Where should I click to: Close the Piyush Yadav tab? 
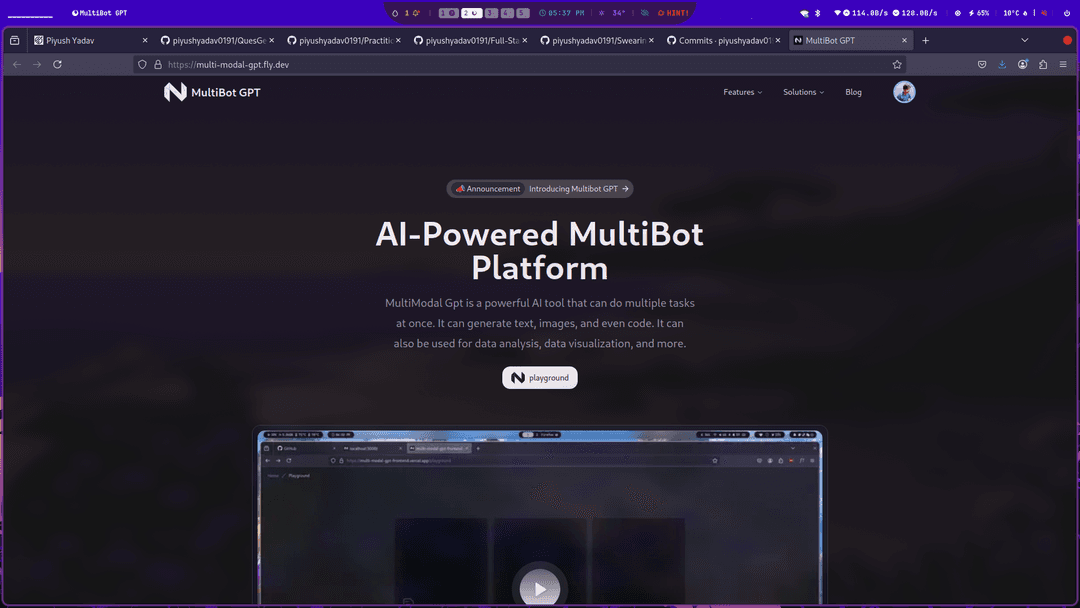point(145,41)
